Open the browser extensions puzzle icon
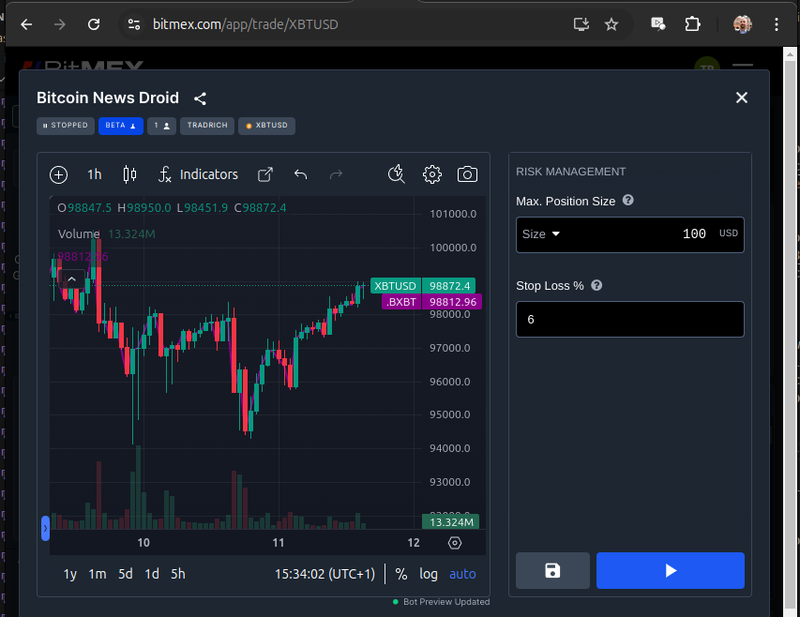 click(x=692, y=24)
